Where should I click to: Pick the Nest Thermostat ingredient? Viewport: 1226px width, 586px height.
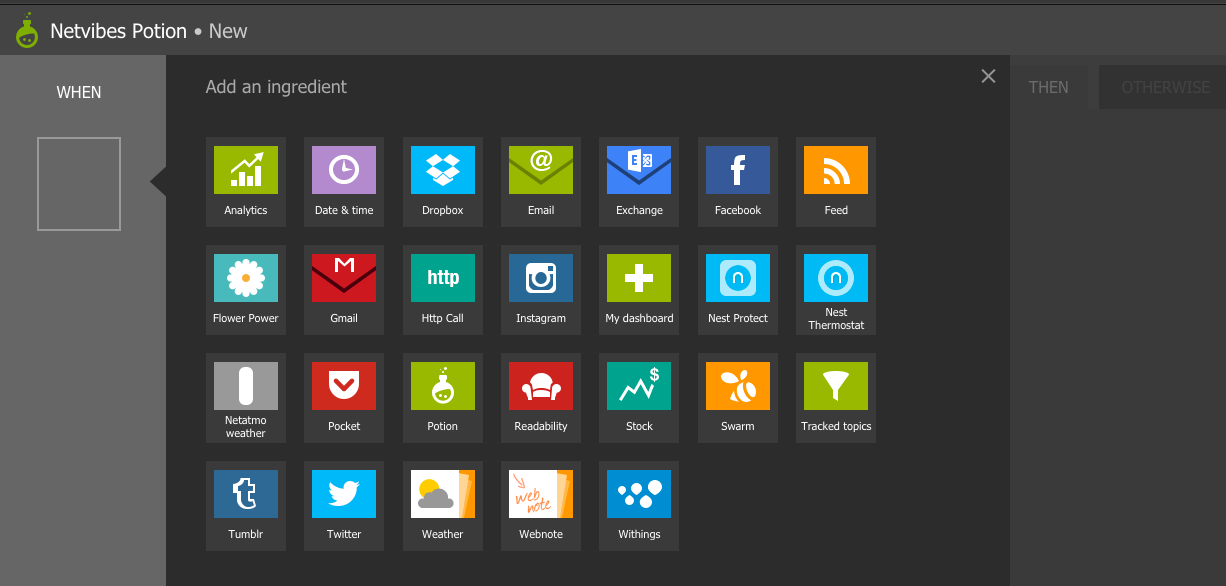pyautogui.click(x=836, y=290)
